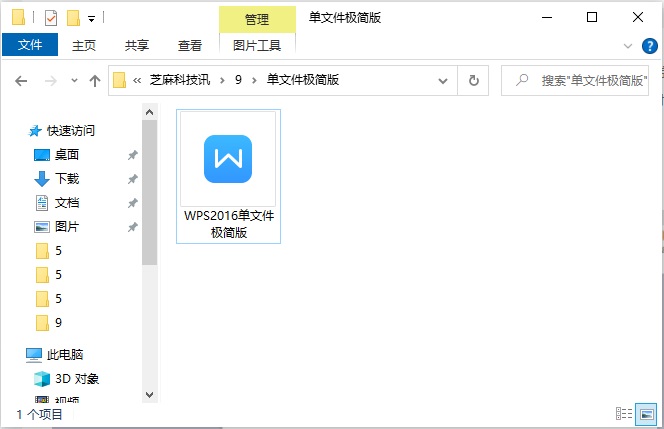Open folder 9 in navigation pane
Screen dimensions: 664x429
coord(58,323)
